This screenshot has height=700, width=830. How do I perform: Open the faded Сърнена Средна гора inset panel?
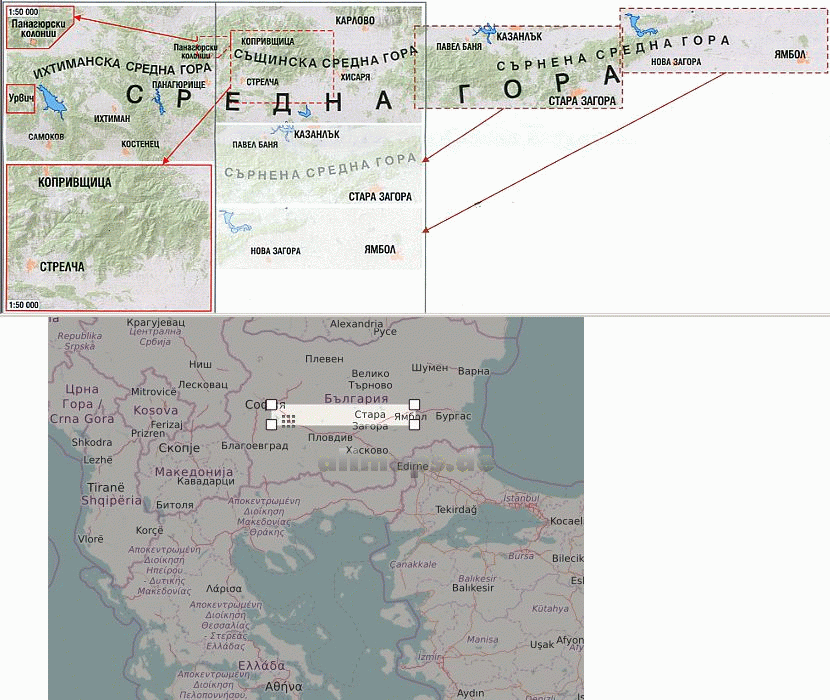point(321,166)
